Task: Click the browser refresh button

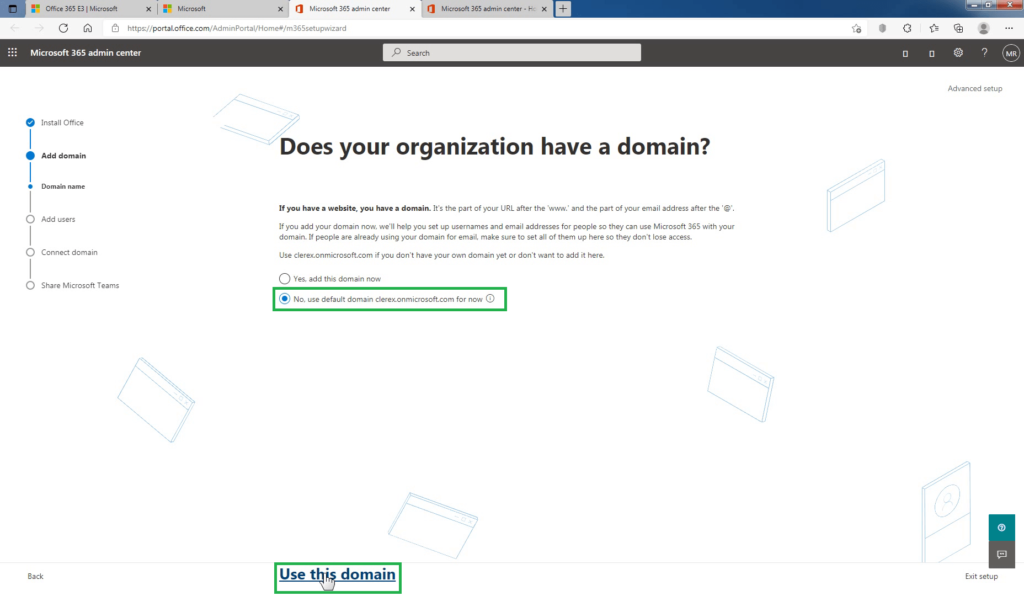Action: tap(63, 28)
